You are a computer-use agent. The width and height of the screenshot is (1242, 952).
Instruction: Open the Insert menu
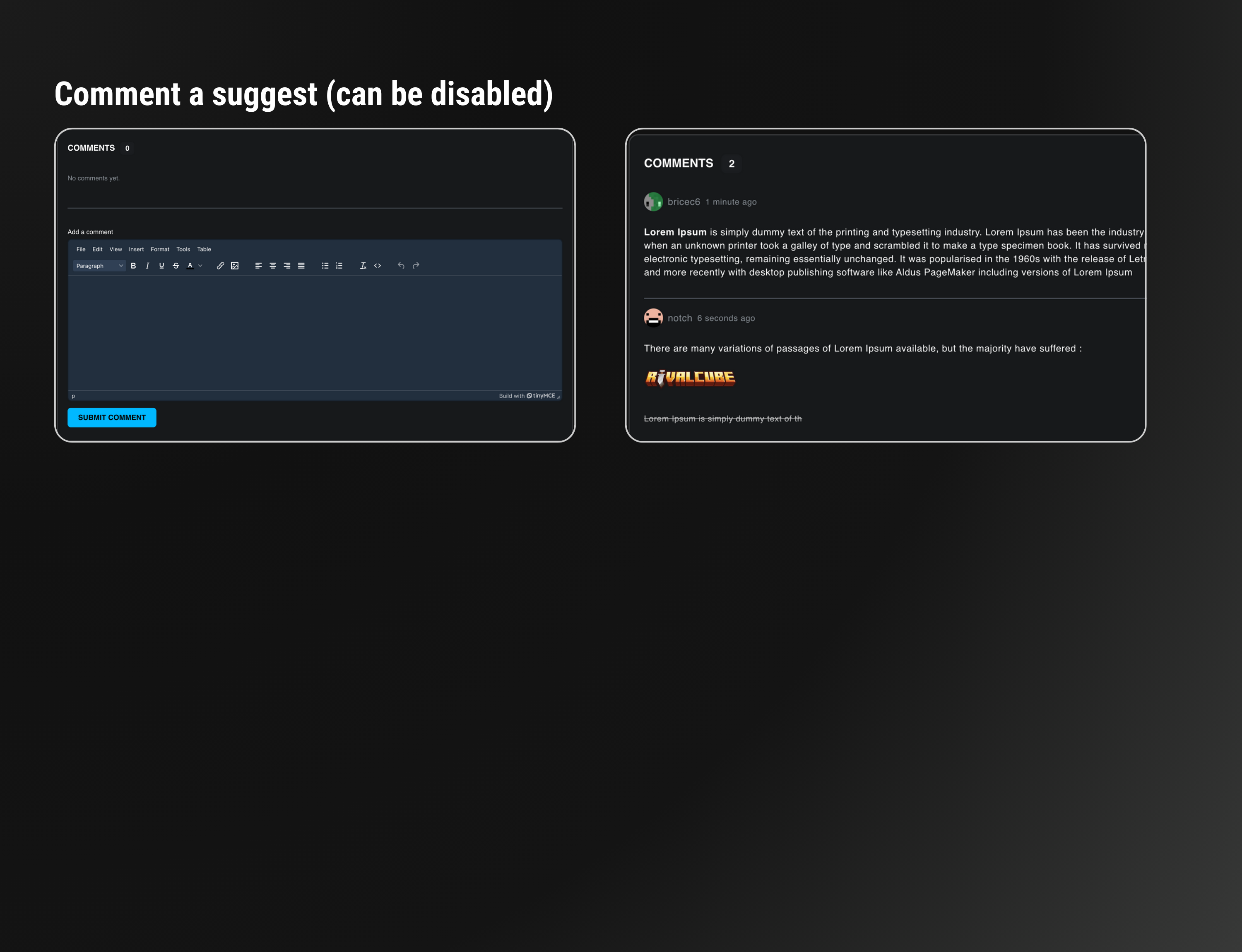[x=136, y=249]
